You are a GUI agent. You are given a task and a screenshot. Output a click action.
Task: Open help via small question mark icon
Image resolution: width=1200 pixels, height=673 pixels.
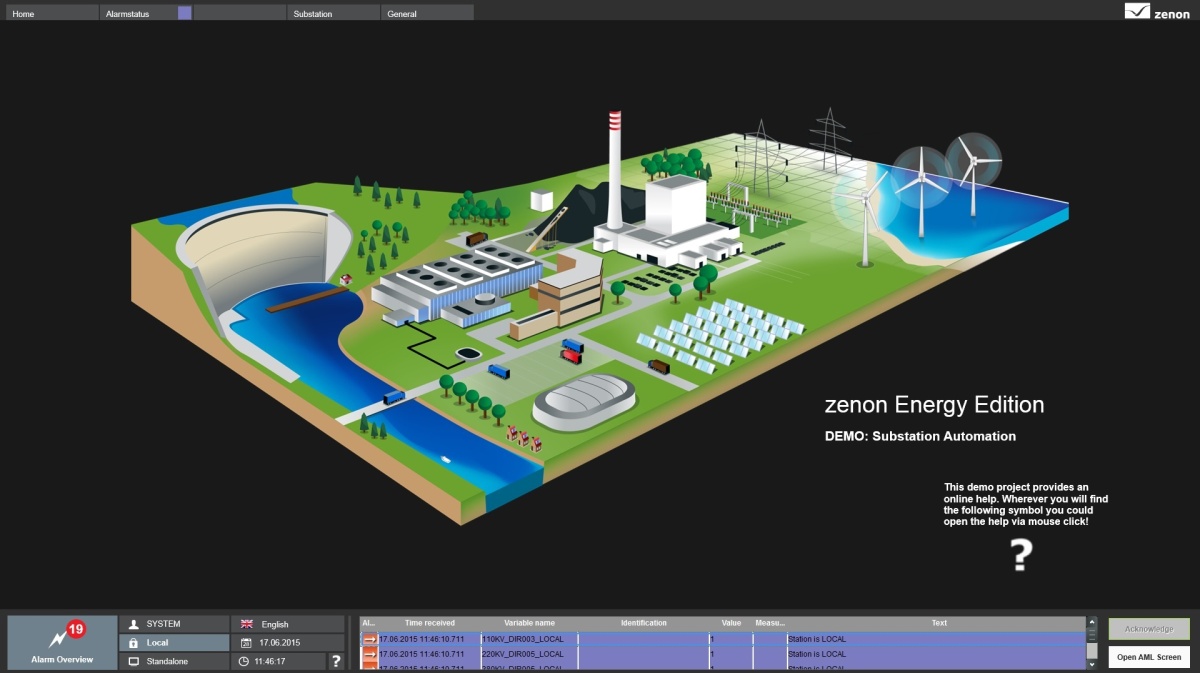tap(336, 661)
